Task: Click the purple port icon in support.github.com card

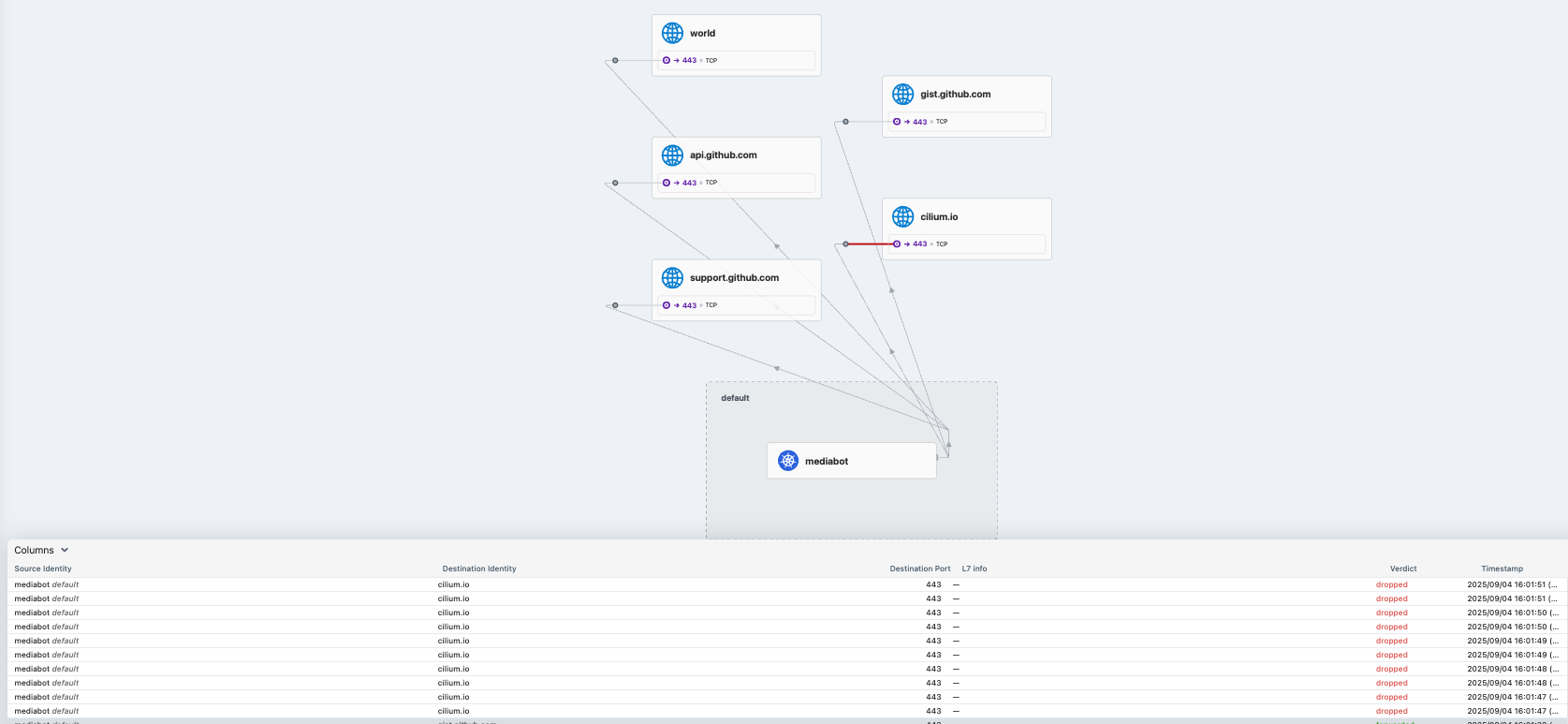Action: (x=667, y=305)
